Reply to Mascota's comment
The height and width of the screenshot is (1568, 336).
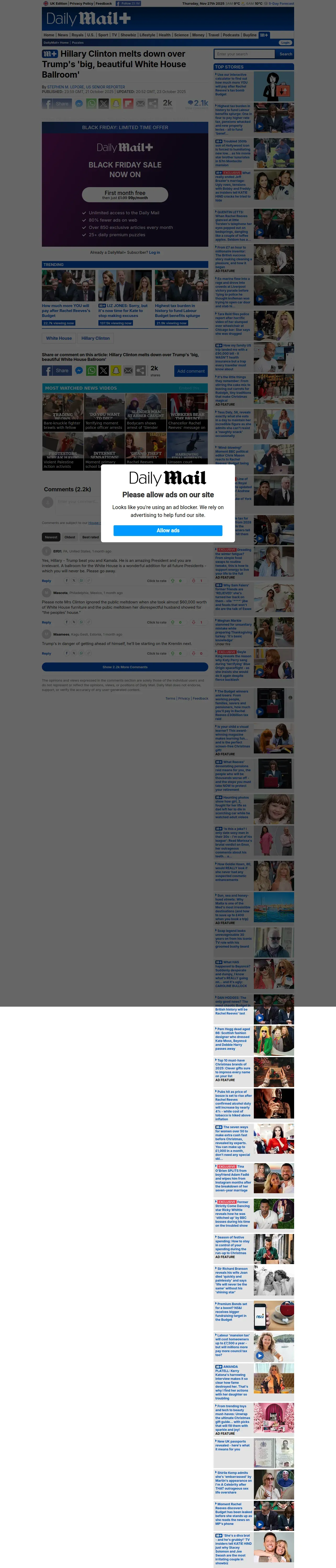pyautogui.click(x=46, y=622)
